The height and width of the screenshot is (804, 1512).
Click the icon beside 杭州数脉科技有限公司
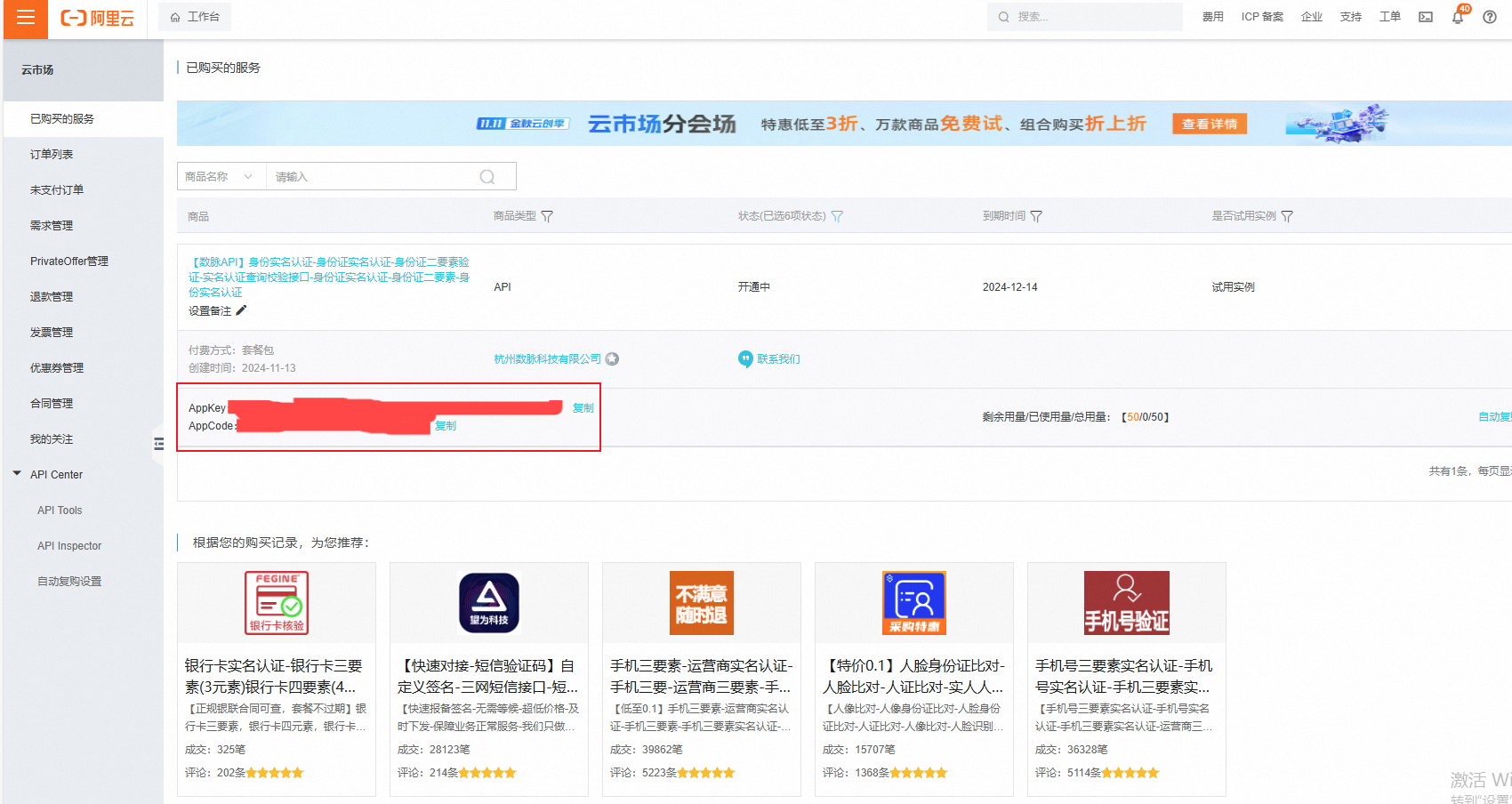pyautogui.click(x=612, y=359)
